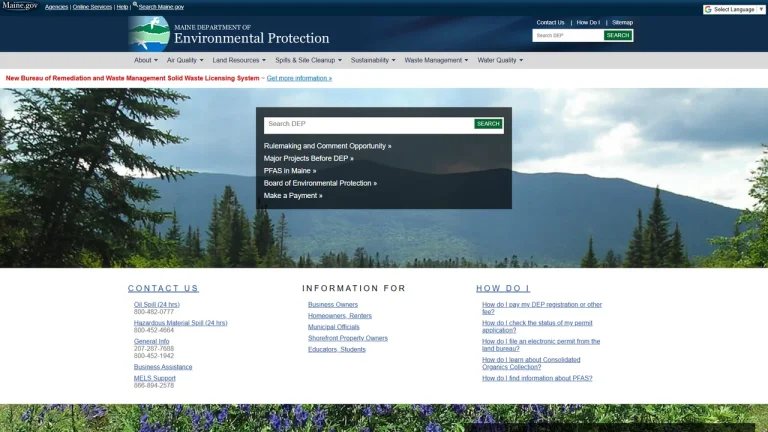Open Business Assistance link
768x432 pixels.
tap(163, 367)
